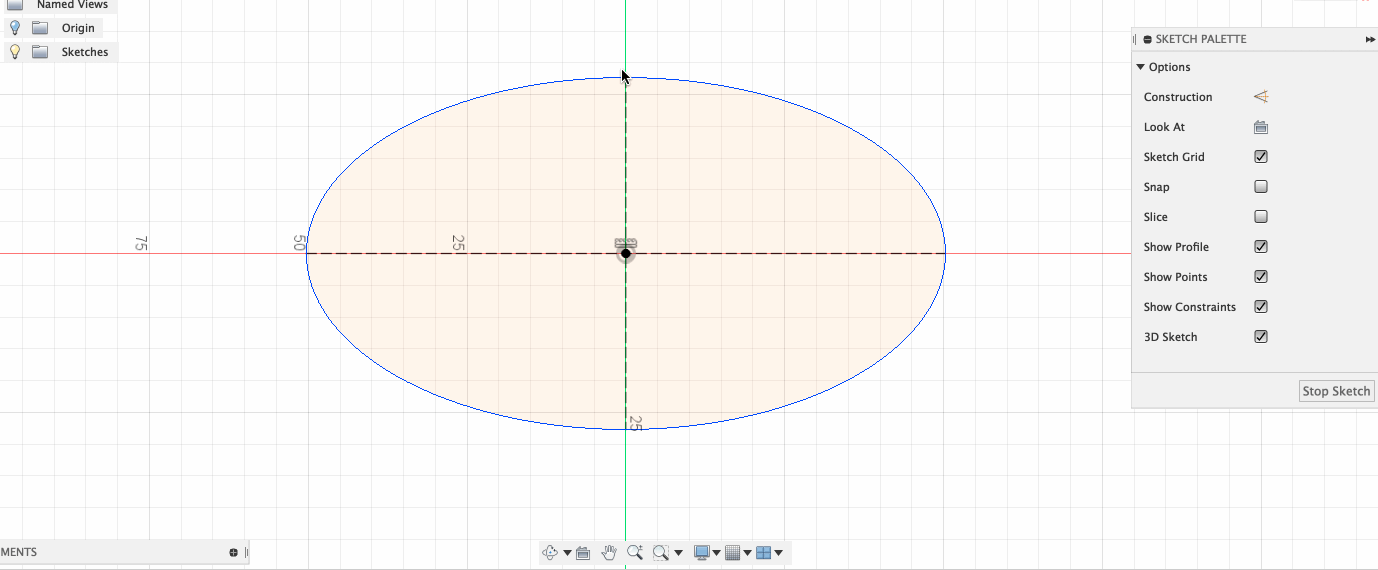Viewport: 1378px width, 570px height.
Task: Uncheck the Sketch Grid checkbox
Action: (x=1261, y=157)
